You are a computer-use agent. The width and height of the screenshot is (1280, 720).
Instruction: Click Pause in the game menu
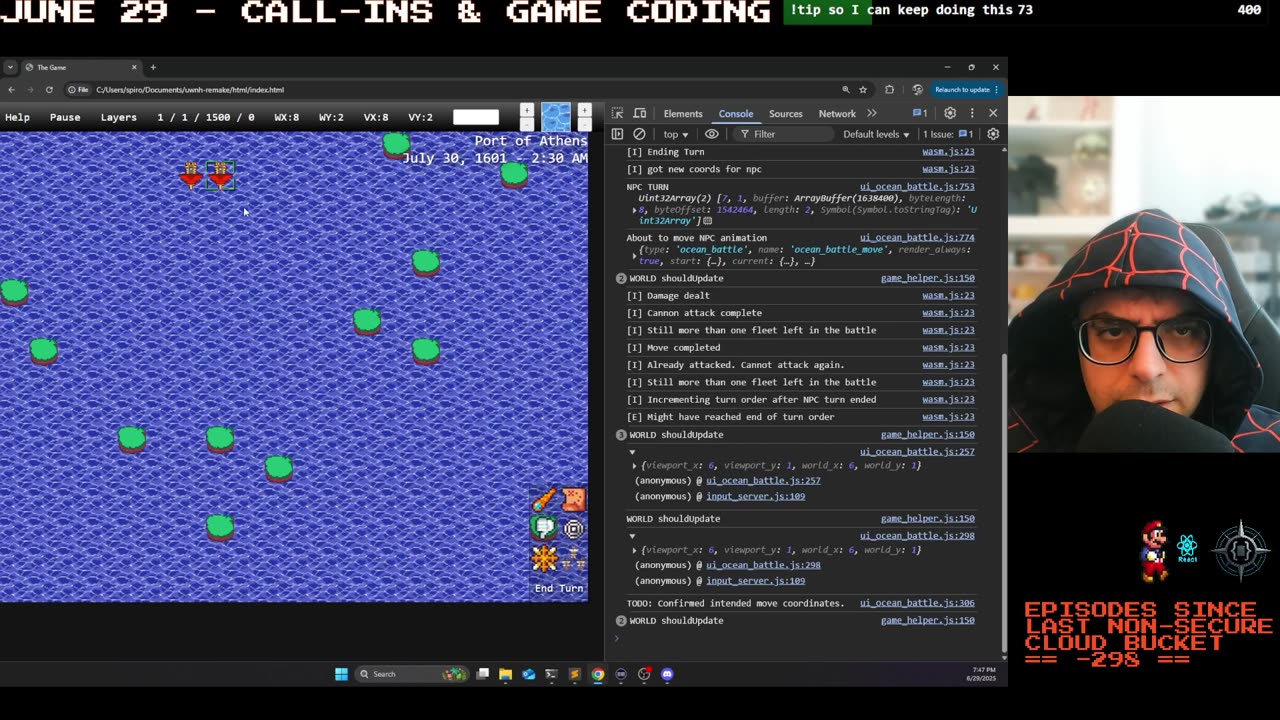(65, 117)
